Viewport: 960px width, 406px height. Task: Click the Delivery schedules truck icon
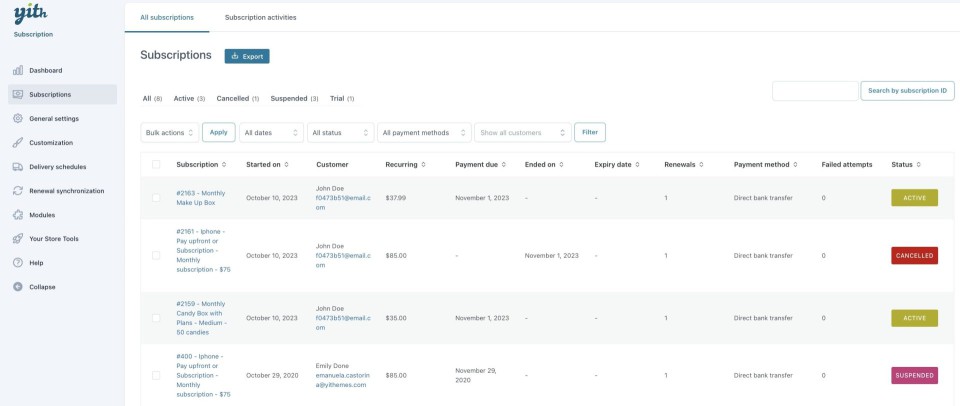pyautogui.click(x=18, y=167)
